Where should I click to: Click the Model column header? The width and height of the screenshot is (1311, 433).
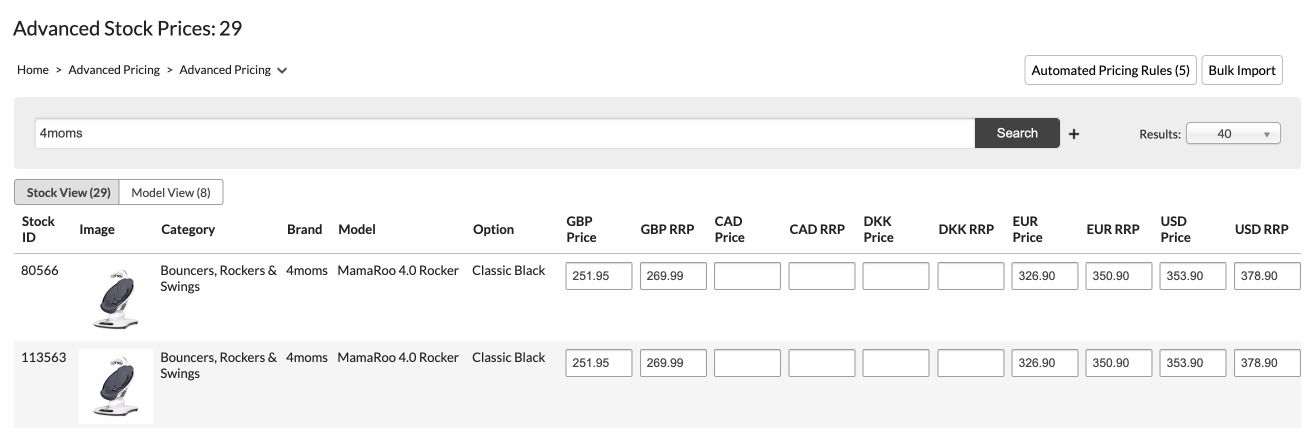click(x=357, y=229)
